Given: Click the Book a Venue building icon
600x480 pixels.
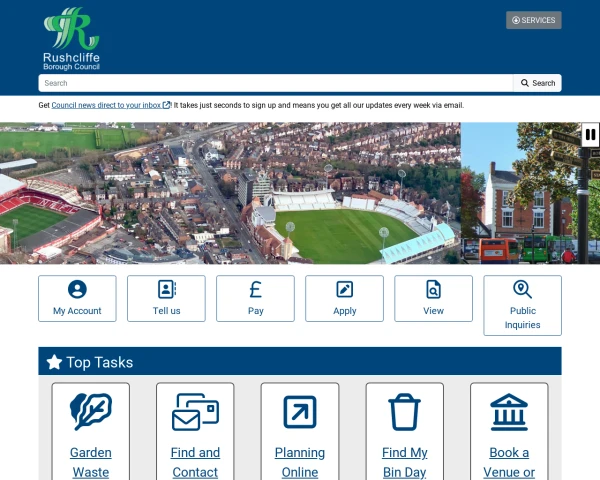Looking at the screenshot, I should click(x=509, y=412).
